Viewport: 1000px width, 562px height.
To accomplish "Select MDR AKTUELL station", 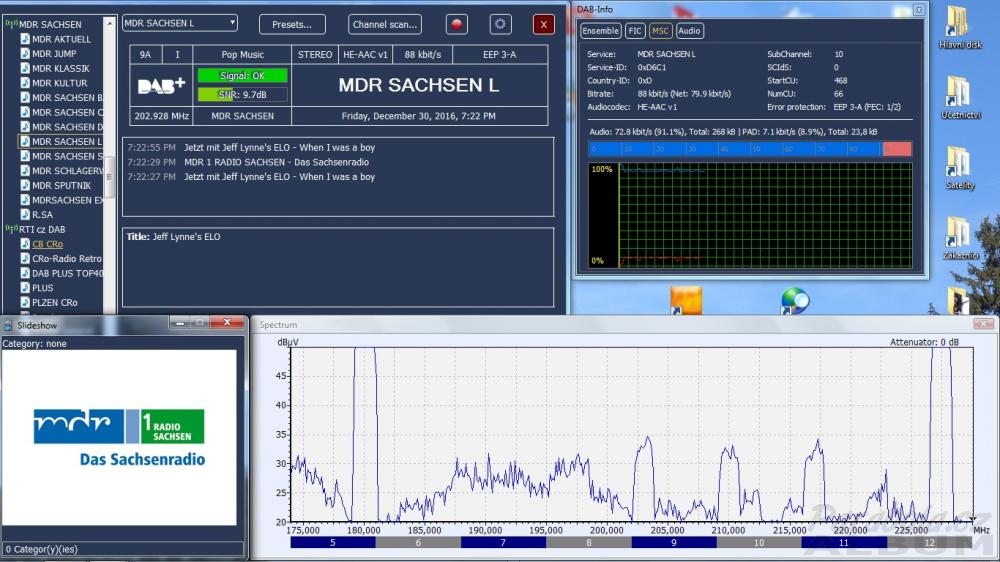I will [x=61, y=39].
